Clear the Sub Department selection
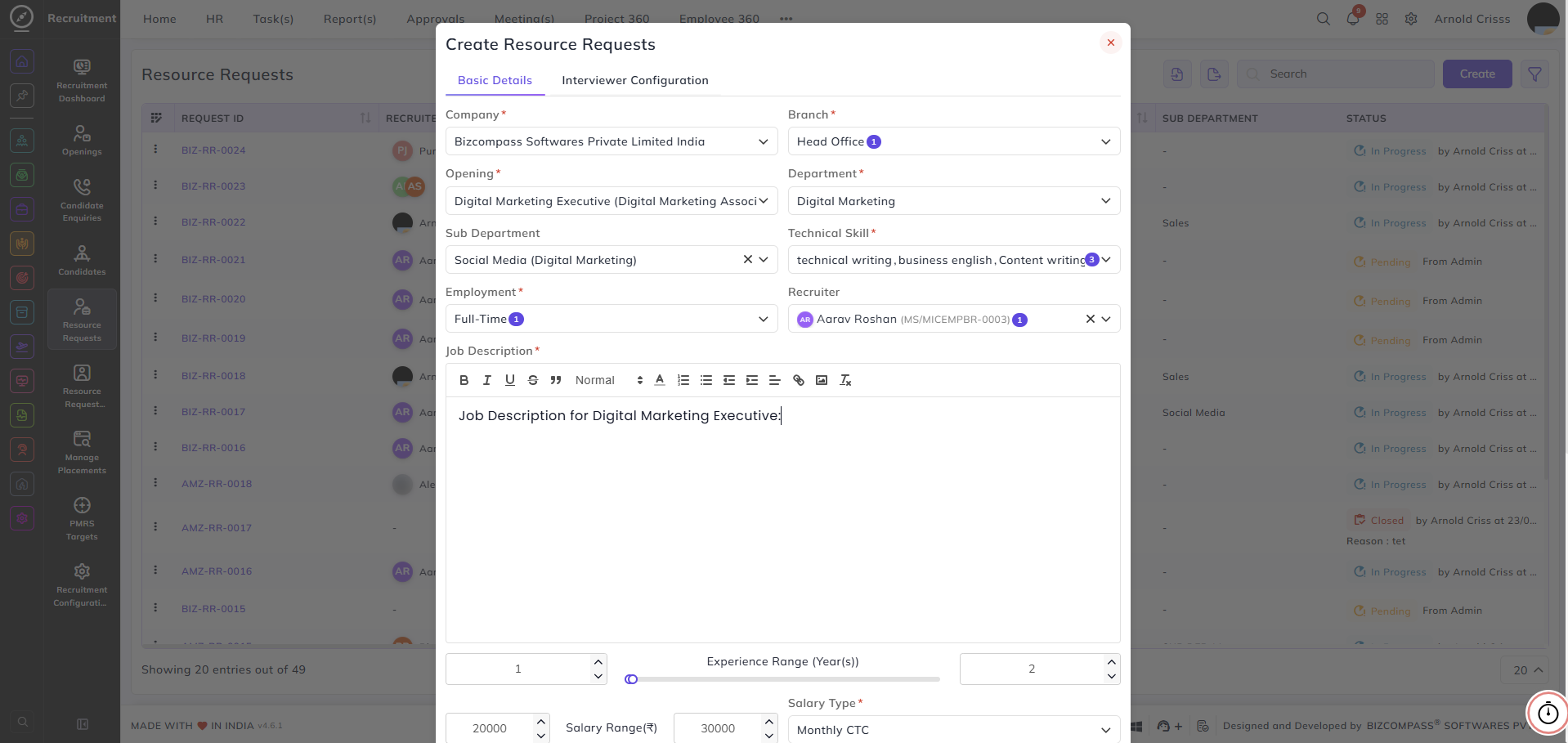Screen dimensions: 1568x743 click(747, 259)
